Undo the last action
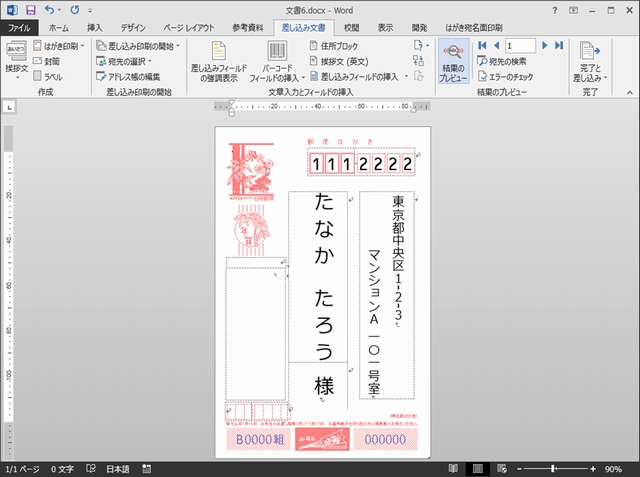Screen dimensions: 640x477 [49, 10]
